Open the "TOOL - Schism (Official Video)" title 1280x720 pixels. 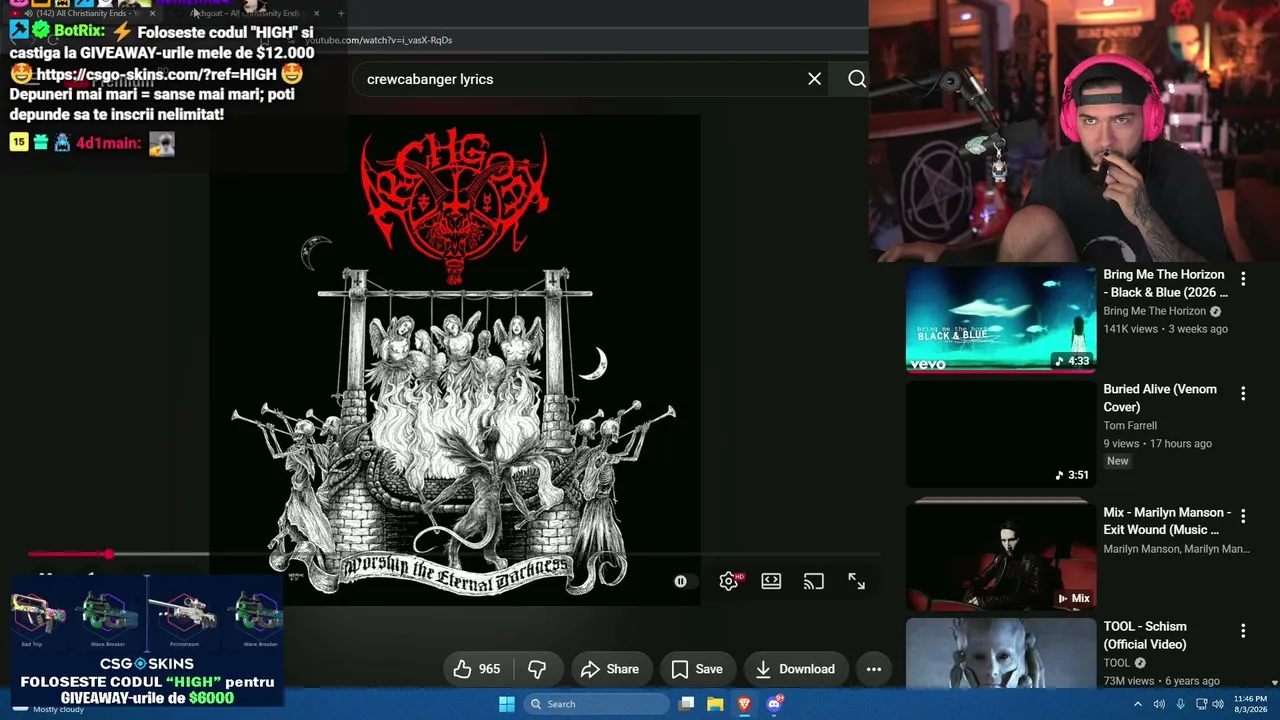1145,636
